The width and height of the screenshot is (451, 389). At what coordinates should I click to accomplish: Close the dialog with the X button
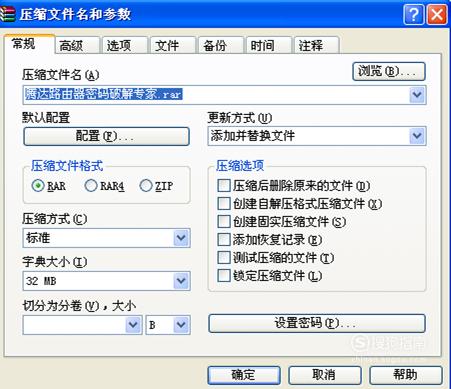pos(437,15)
